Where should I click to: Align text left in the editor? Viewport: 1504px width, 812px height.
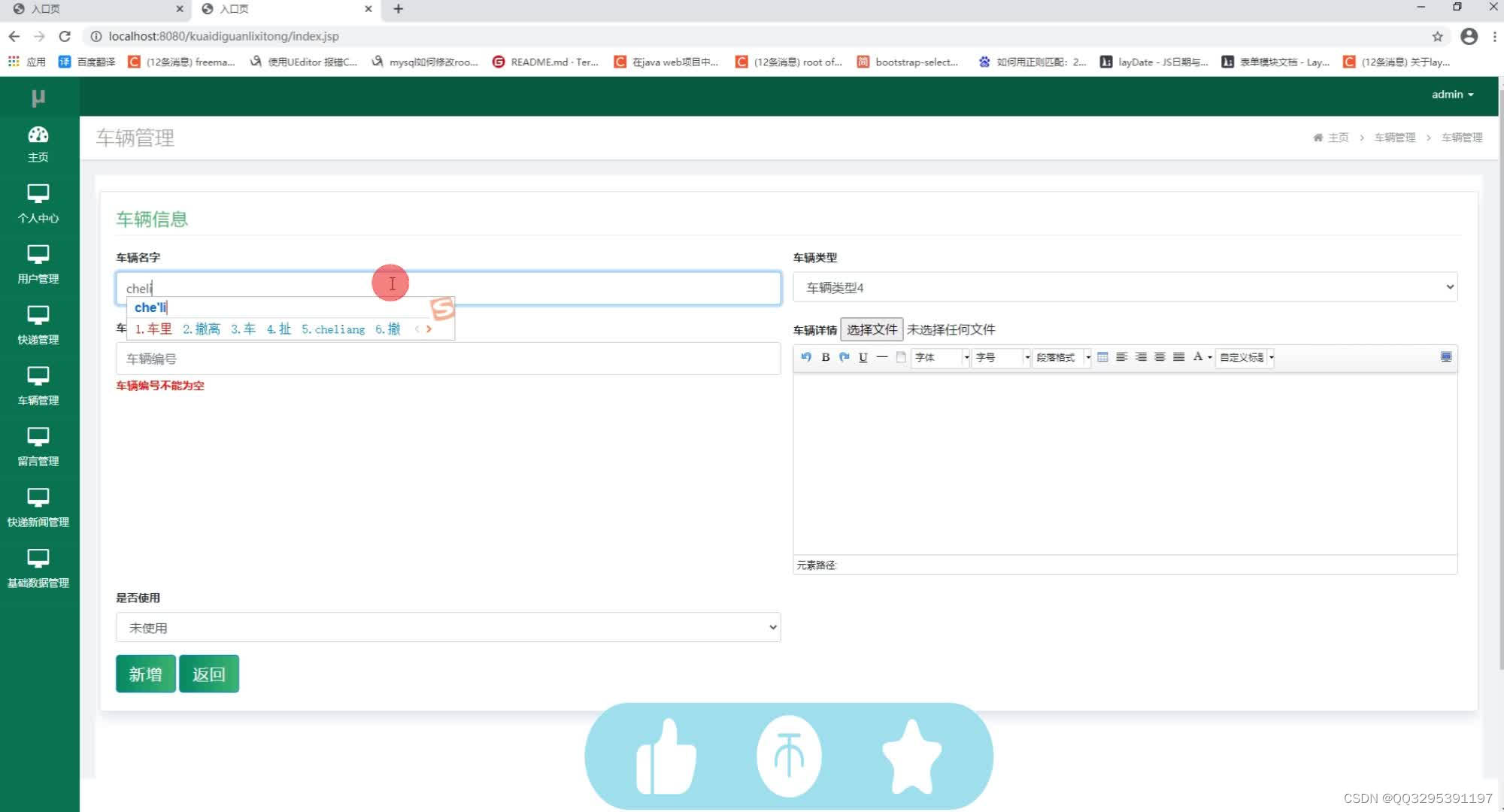point(1121,357)
